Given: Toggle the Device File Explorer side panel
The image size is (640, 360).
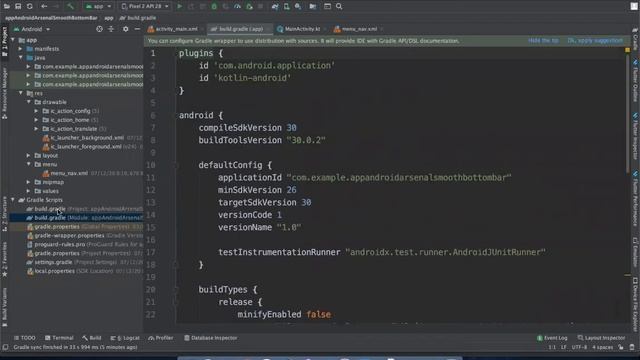Looking at the screenshot, I should click(x=636, y=304).
